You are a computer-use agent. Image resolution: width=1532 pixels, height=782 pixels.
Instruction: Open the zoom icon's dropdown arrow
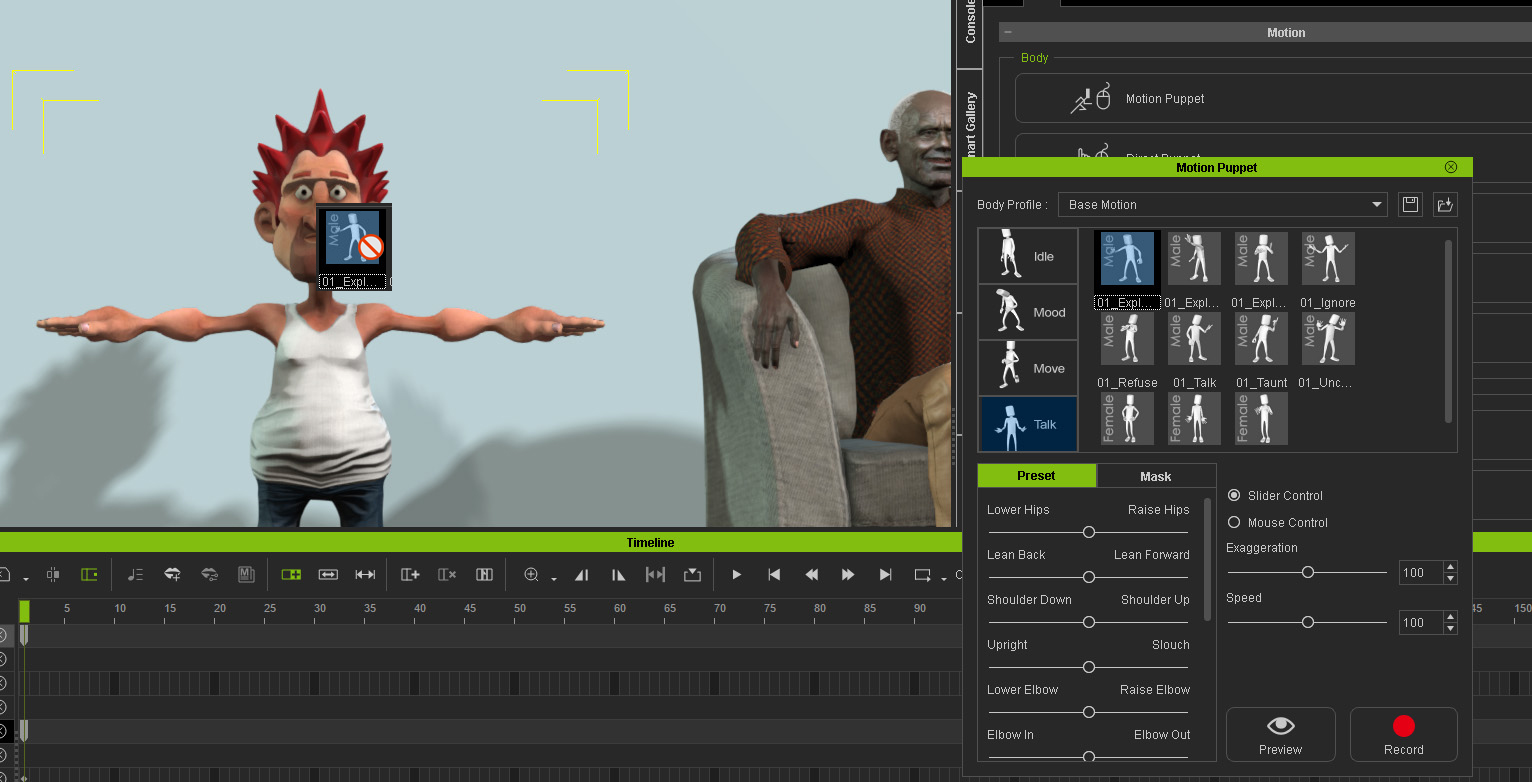[553, 579]
